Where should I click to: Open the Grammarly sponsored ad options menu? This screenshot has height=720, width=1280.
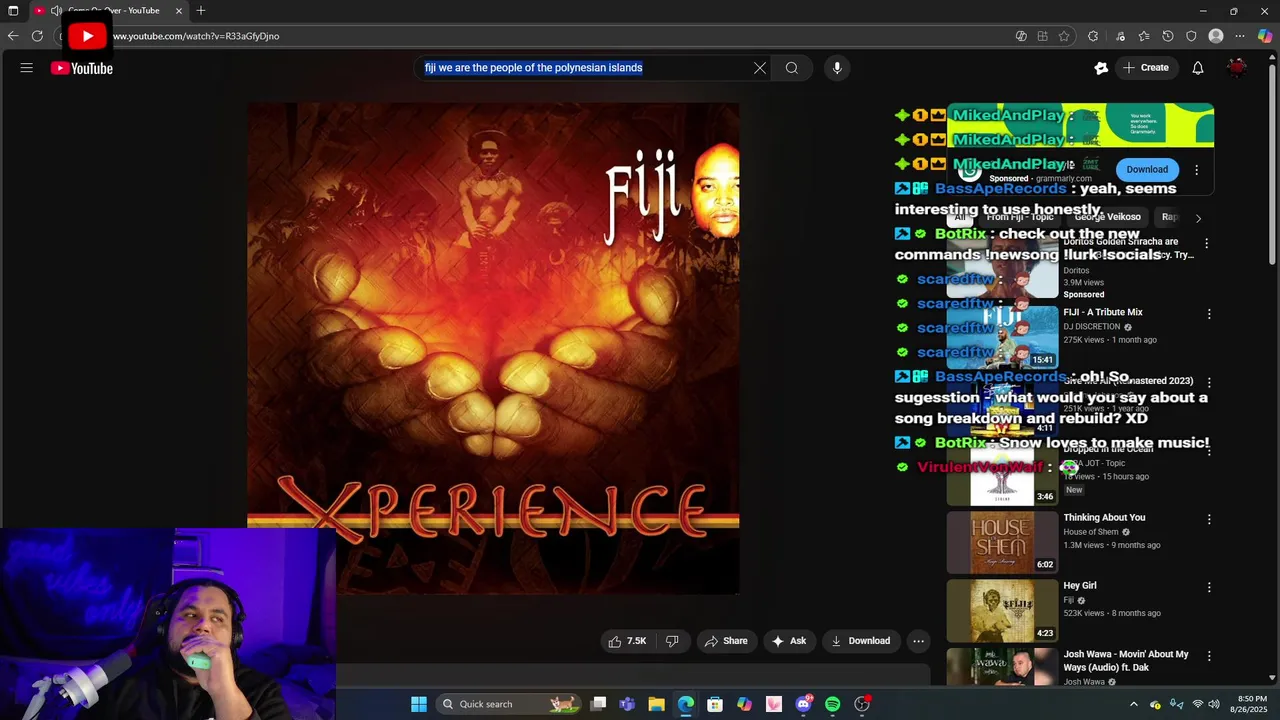click(x=1196, y=170)
